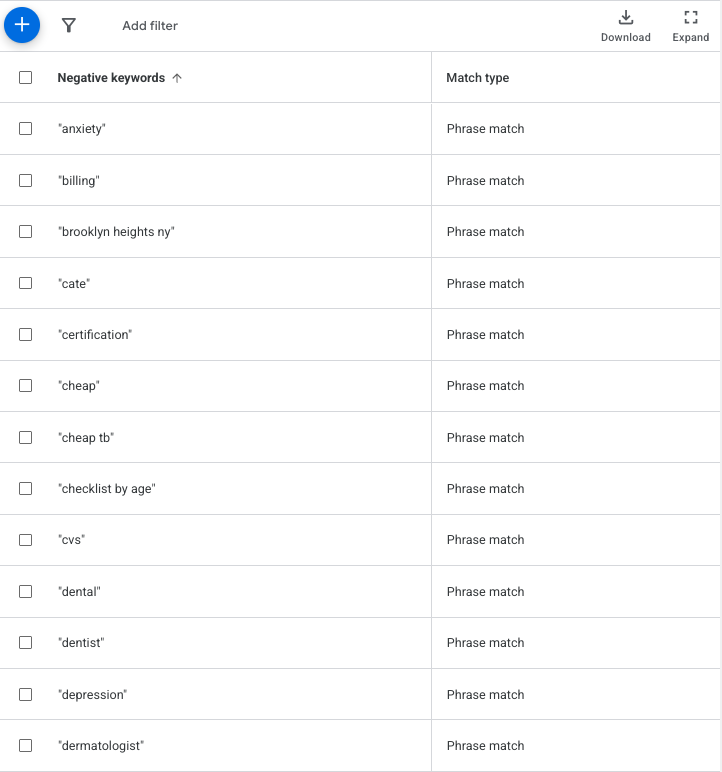Click the sort arrow beside Negative keywords
Viewport: 722px width, 772px height.
(x=177, y=78)
